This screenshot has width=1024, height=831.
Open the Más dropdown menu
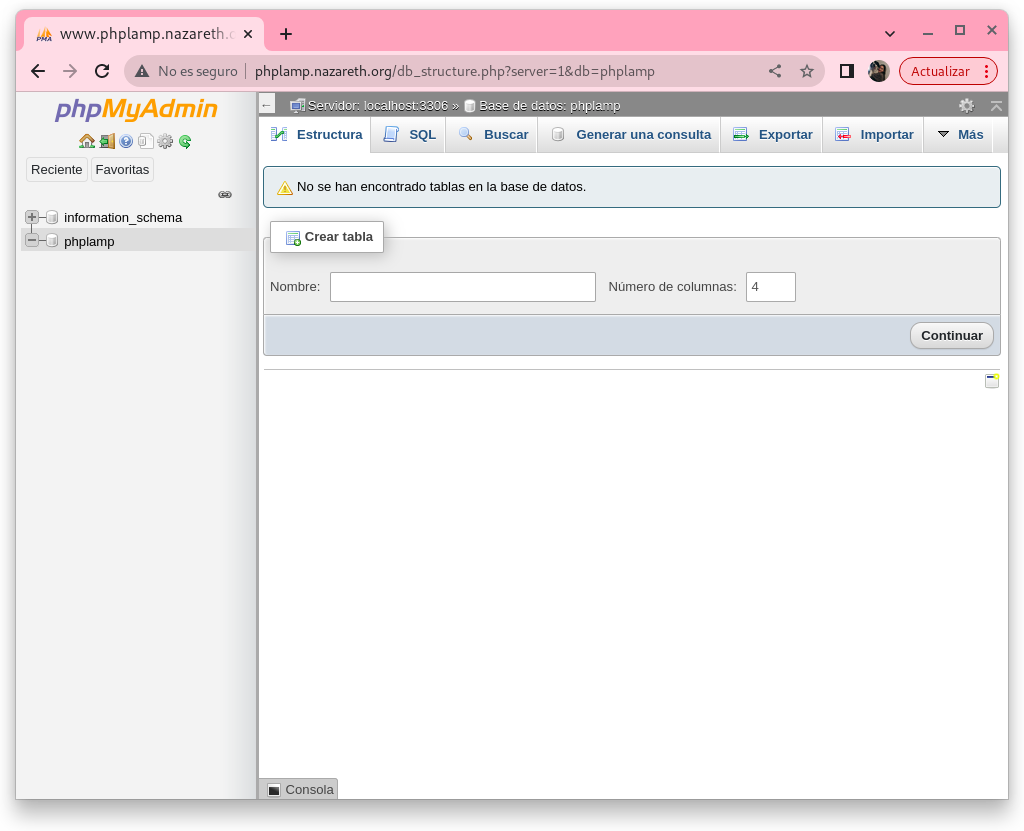960,135
